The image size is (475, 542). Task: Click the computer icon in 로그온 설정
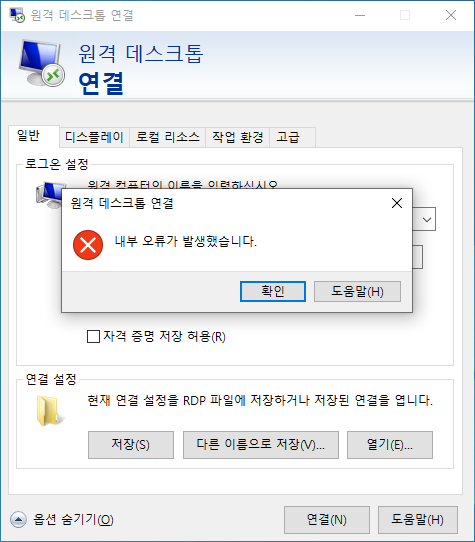tap(48, 195)
